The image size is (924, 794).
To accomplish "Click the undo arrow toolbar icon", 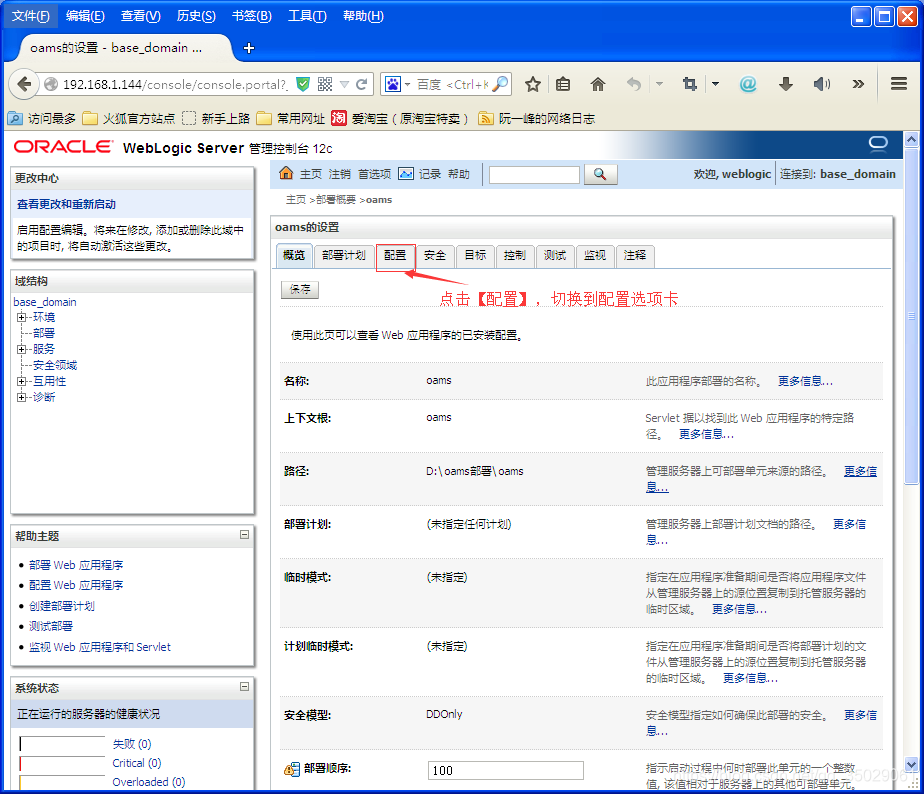I will [633, 84].
